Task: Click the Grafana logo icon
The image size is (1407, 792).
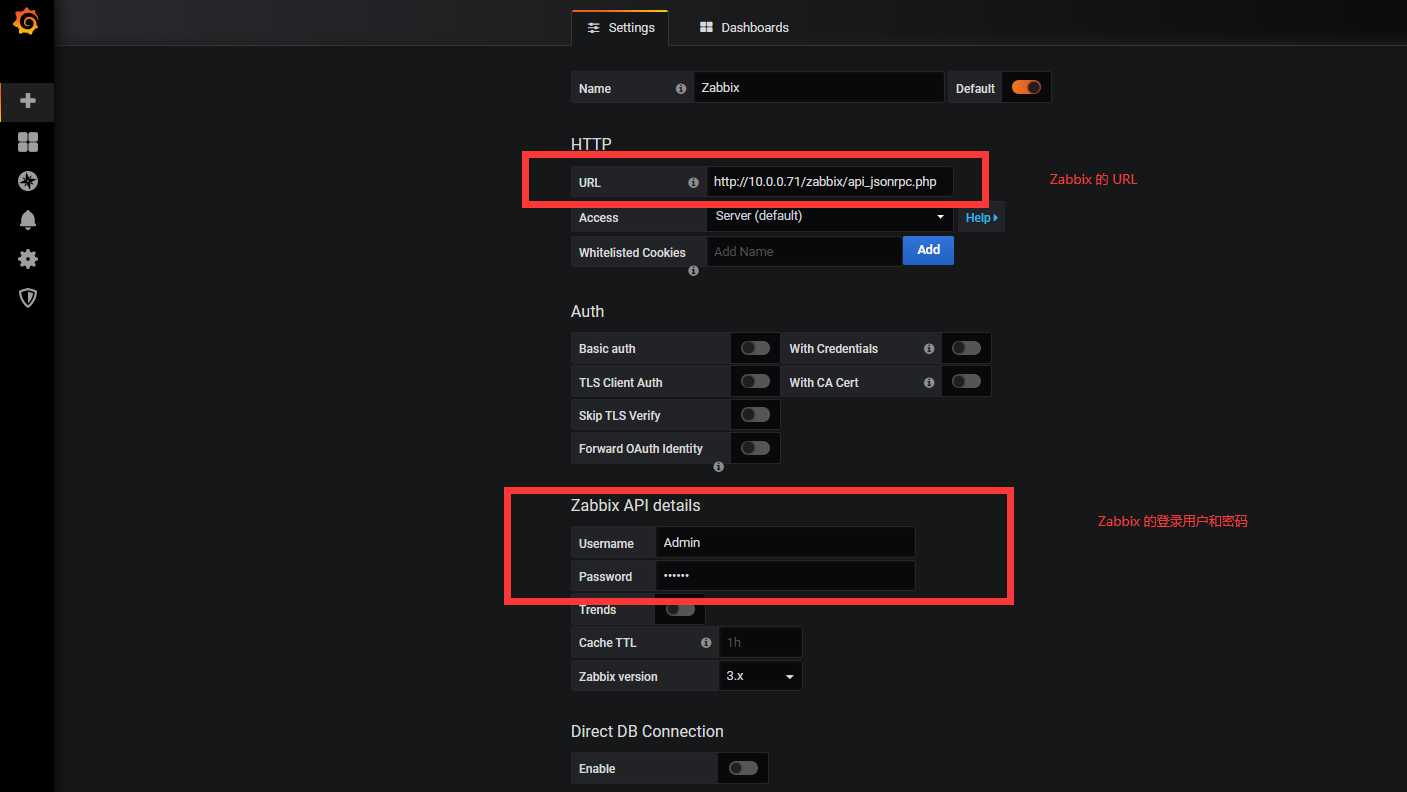Action: (x=27, y=22)
